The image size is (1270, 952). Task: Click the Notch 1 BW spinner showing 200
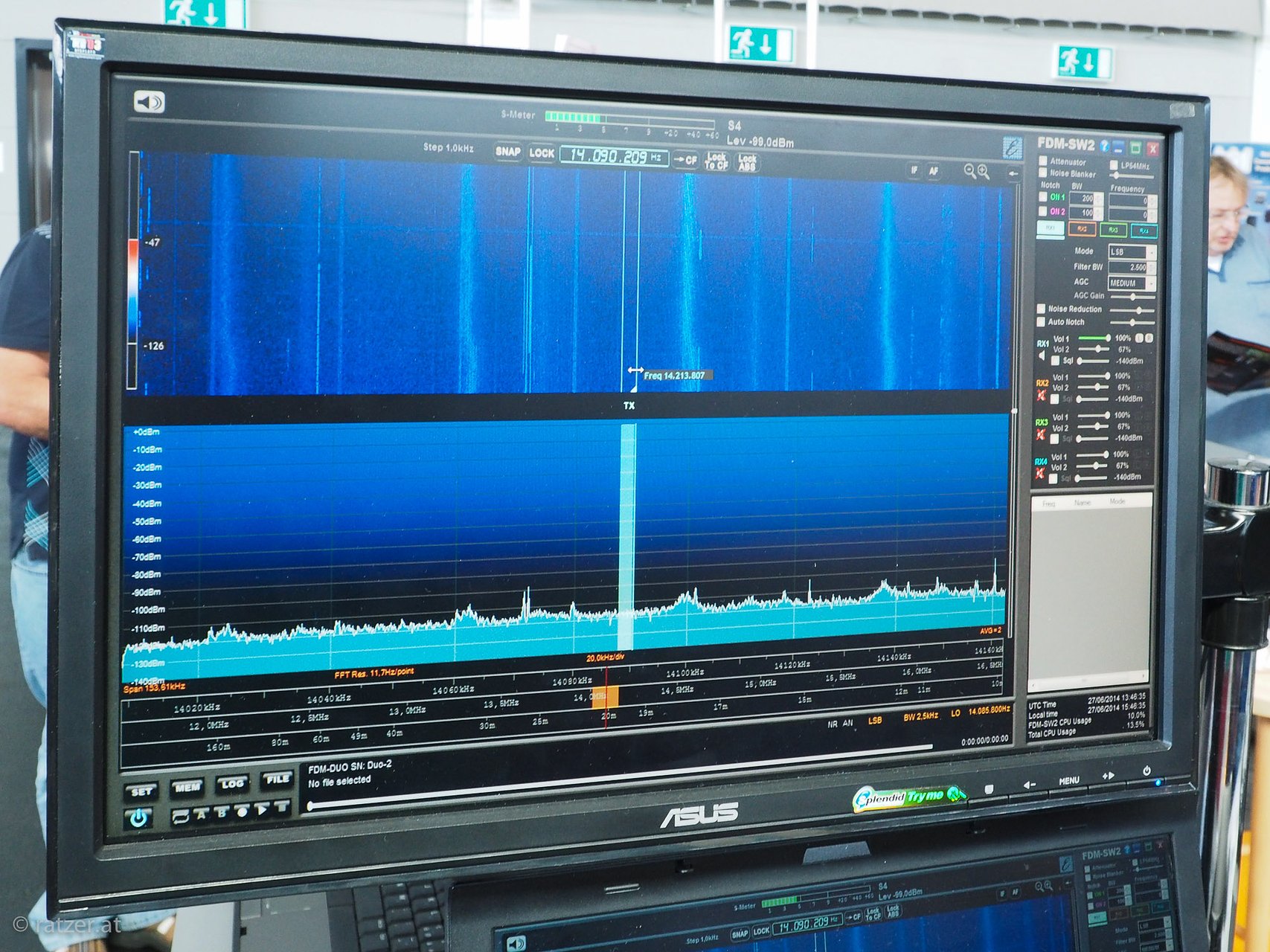pos(1087,199)
